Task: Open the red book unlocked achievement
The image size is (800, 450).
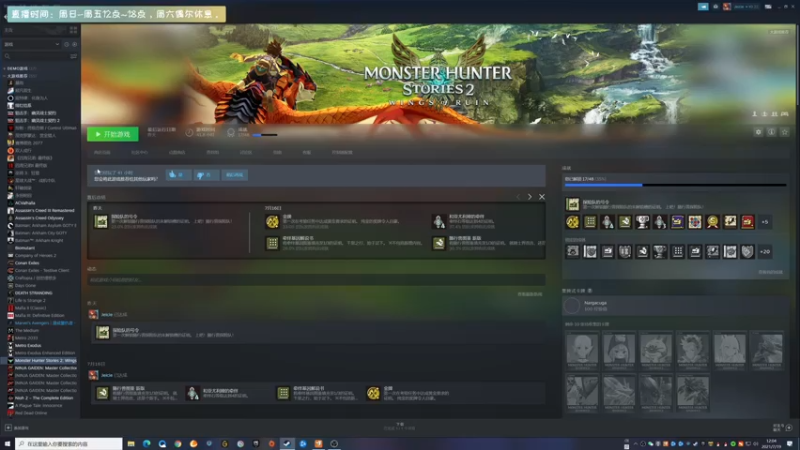Action: 747,222
